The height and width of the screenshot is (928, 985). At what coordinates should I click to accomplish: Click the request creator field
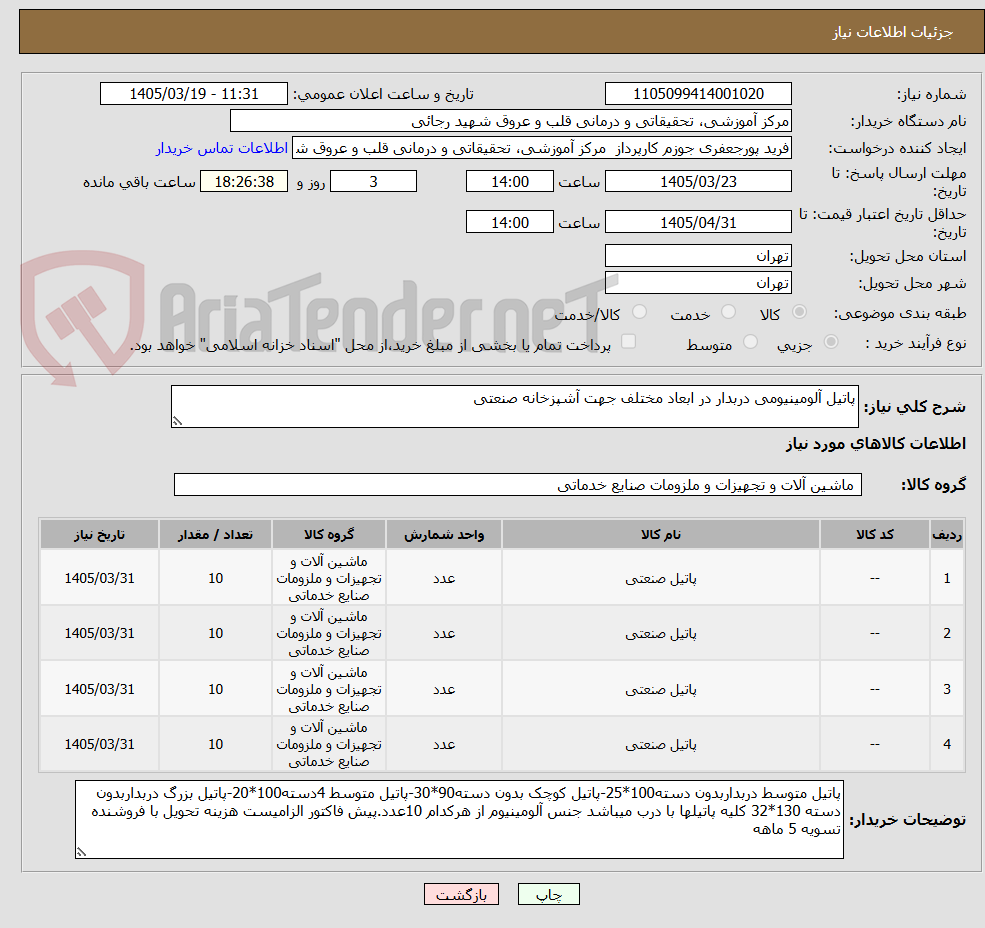(541, 148)
